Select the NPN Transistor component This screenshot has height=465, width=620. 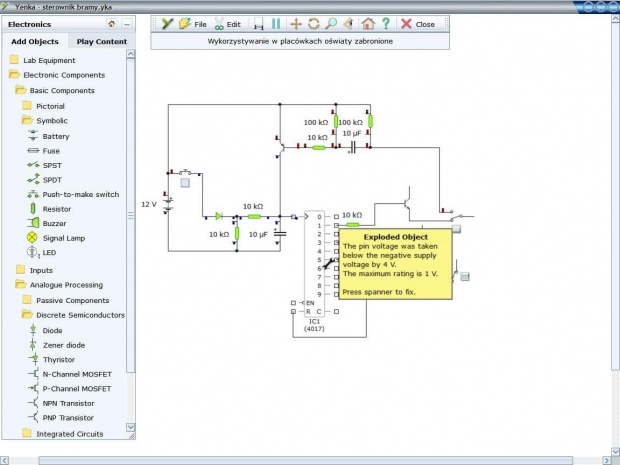point(61,403)
